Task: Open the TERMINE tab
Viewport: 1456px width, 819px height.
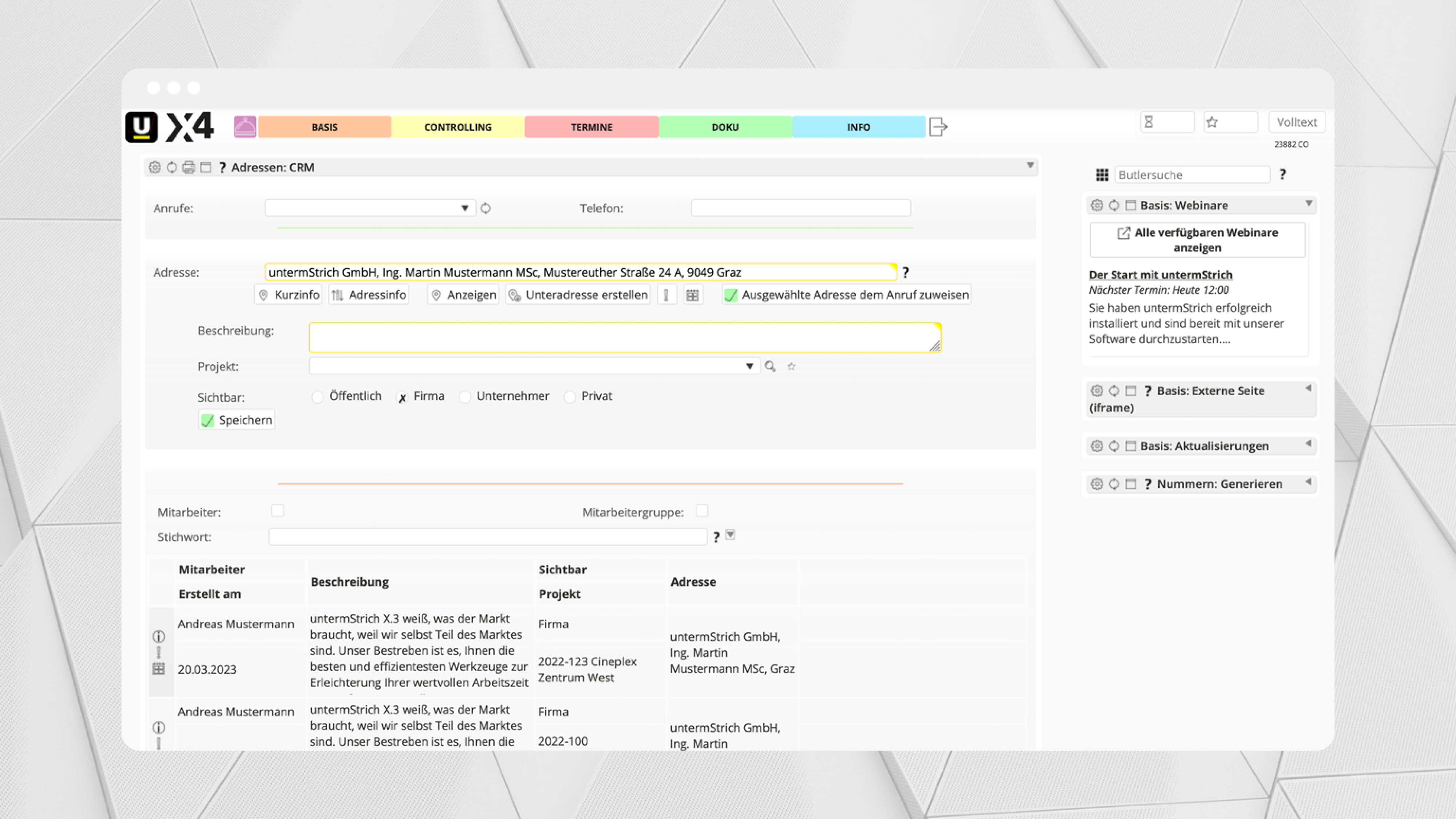Action: [591, 127]
